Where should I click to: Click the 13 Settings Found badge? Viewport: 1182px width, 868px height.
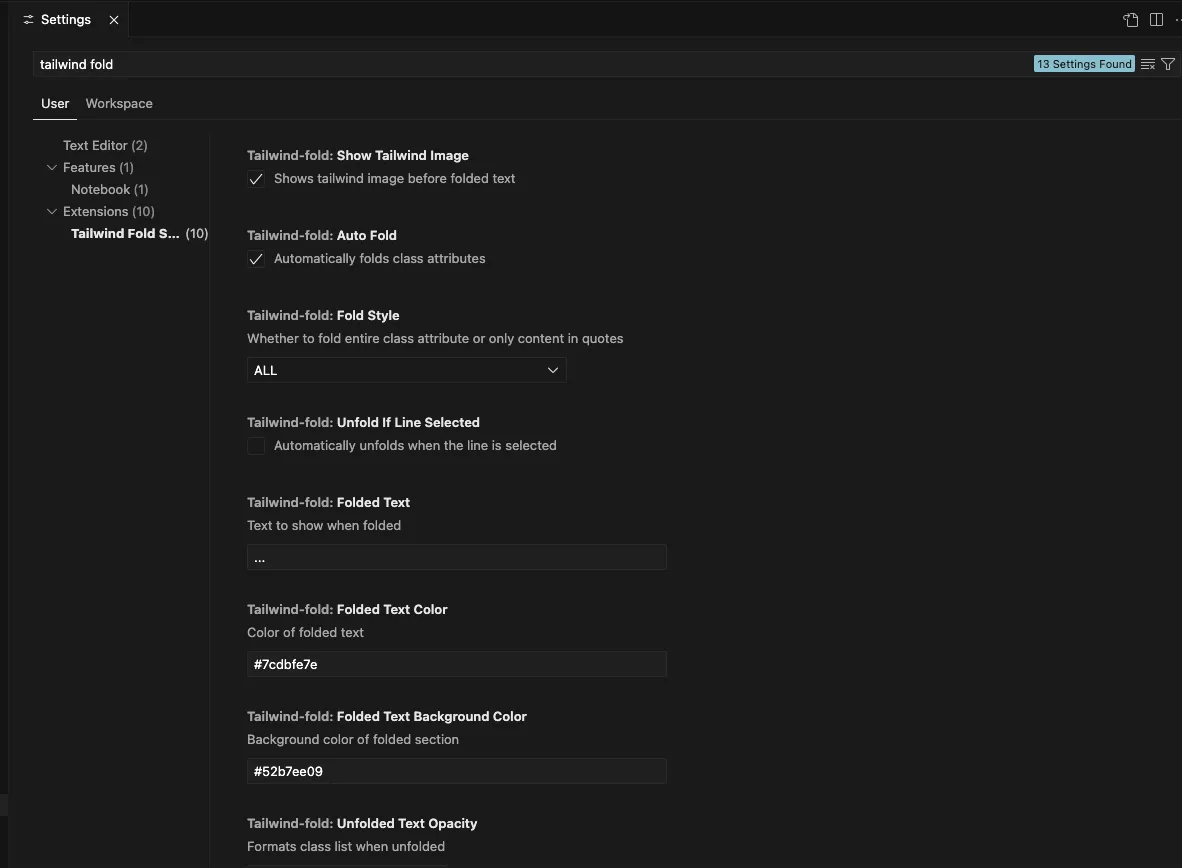tap(1084, 64)
